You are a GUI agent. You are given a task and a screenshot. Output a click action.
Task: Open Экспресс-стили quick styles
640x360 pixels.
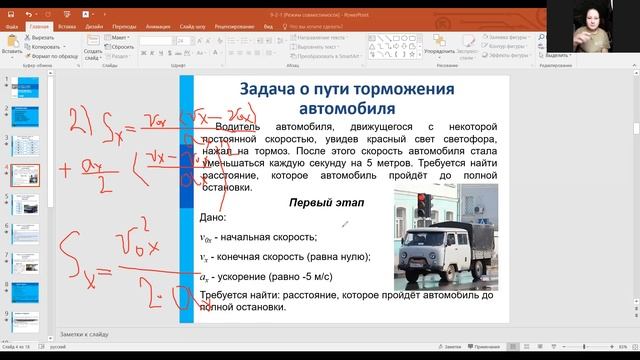467,47
